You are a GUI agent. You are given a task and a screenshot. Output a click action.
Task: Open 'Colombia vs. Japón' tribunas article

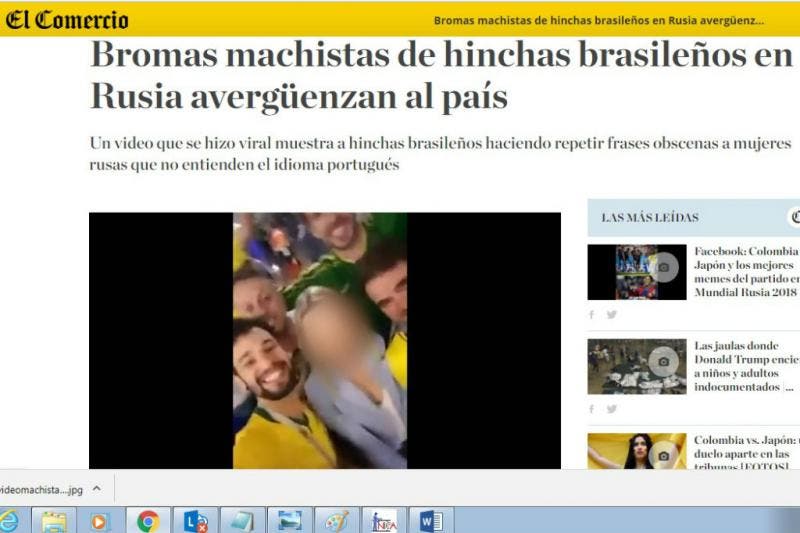click(746, 452)
